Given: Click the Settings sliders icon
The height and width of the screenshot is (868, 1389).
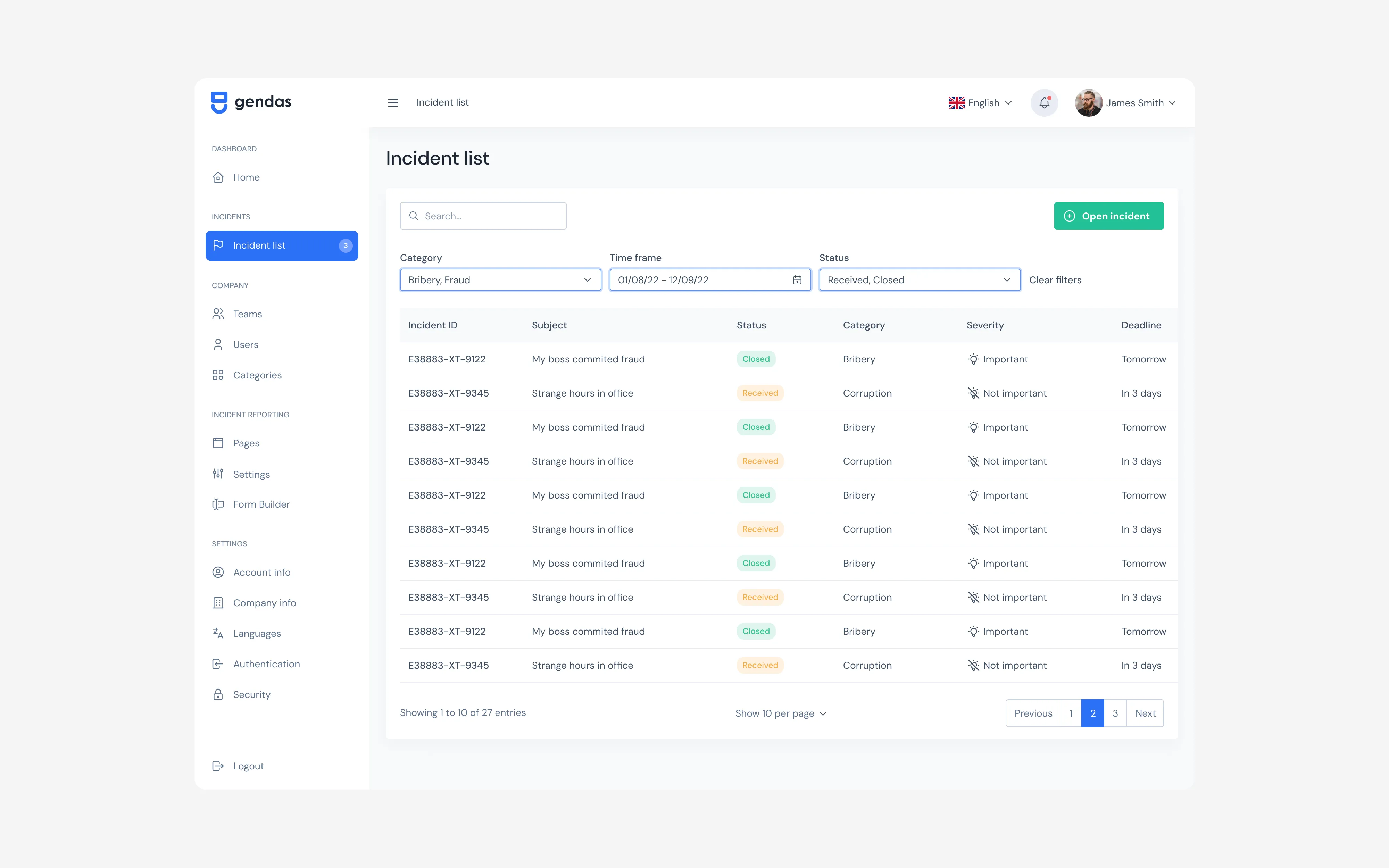Looking at the screenshot, I should point(218,474).
